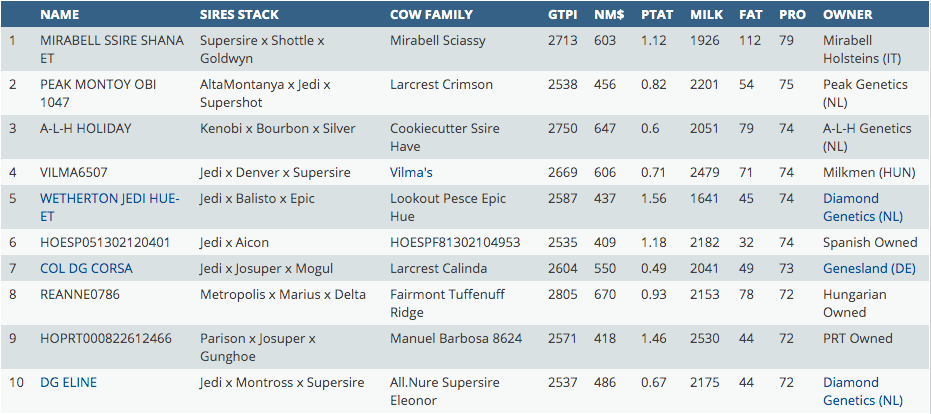Sort by the FAT column header
The width and height of the screenshot is (931, 414).
tap(750, 15)
